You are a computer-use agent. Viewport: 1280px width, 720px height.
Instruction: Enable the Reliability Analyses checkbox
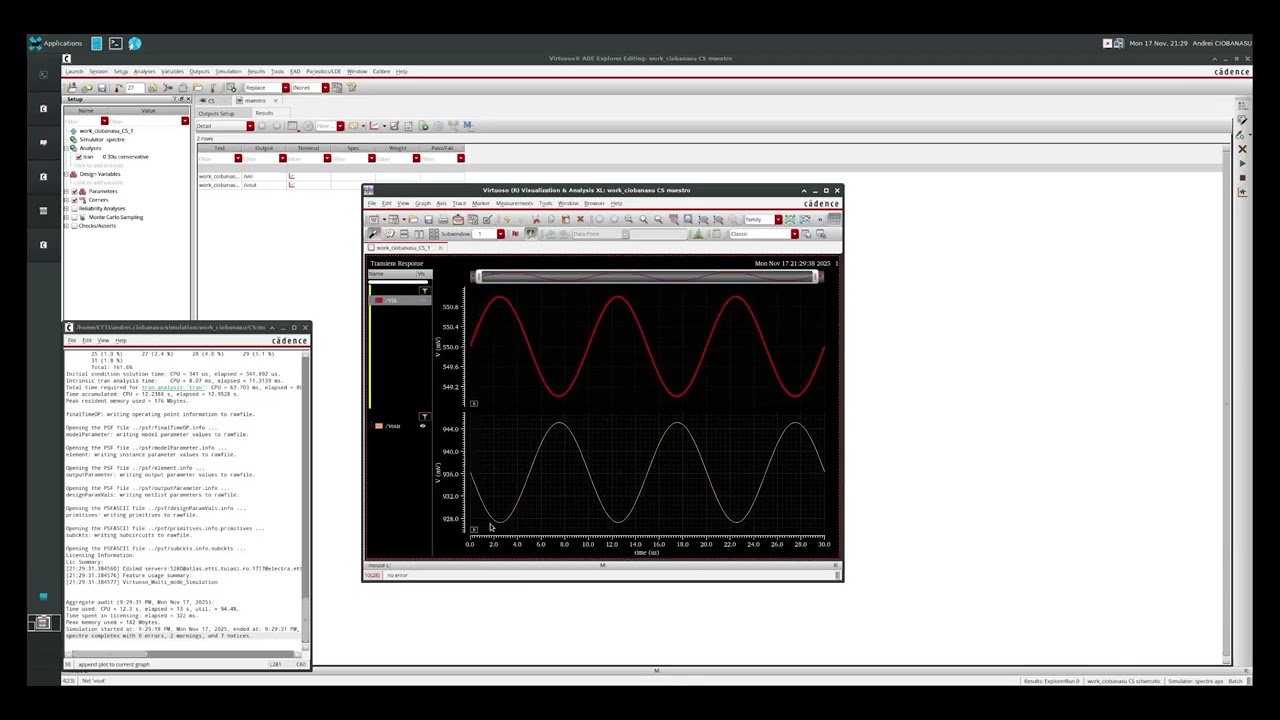click(x=74, y=208)
